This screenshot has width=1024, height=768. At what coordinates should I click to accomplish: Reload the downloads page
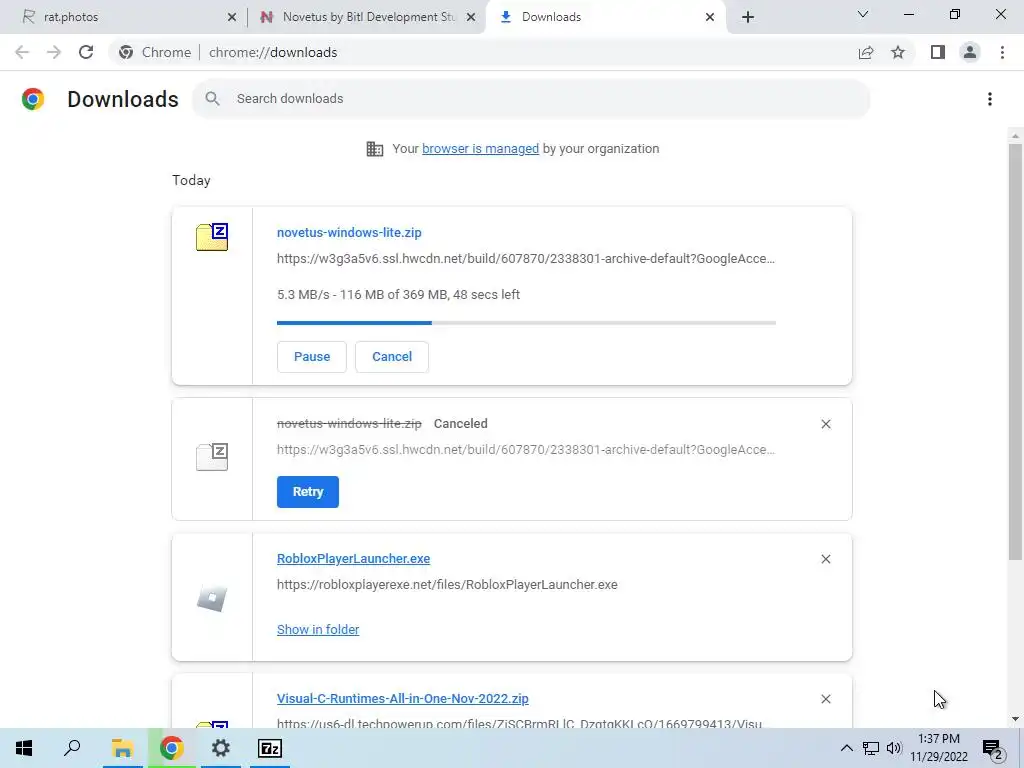pyautogui.click(x=86, y=52)
